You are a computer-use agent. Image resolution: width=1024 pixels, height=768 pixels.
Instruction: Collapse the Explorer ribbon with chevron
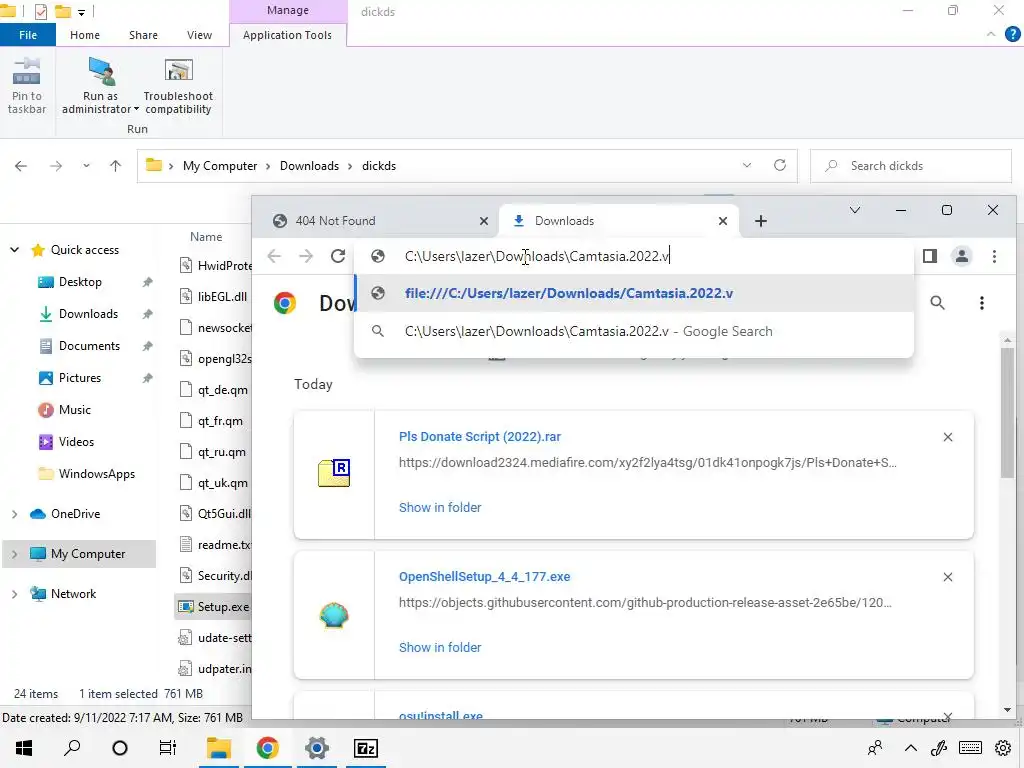(991, 35)
